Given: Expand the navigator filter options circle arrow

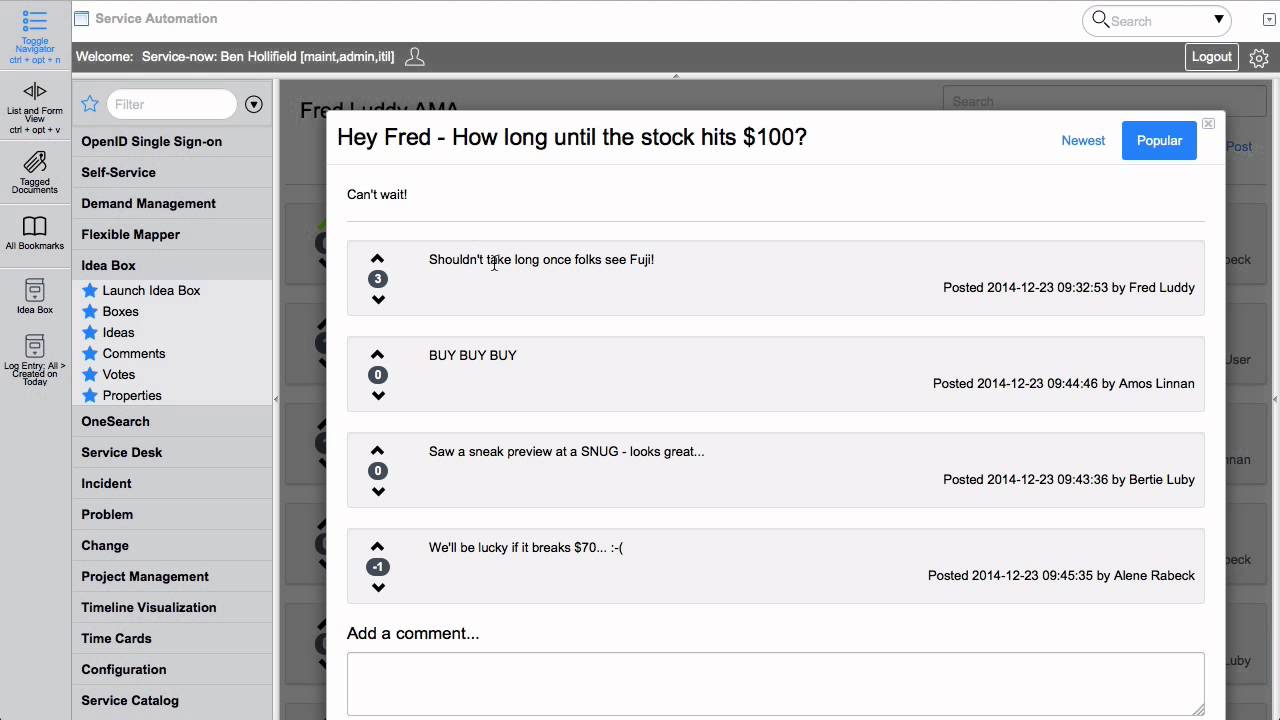Looking at the screenshot, I should pos(254,104).
